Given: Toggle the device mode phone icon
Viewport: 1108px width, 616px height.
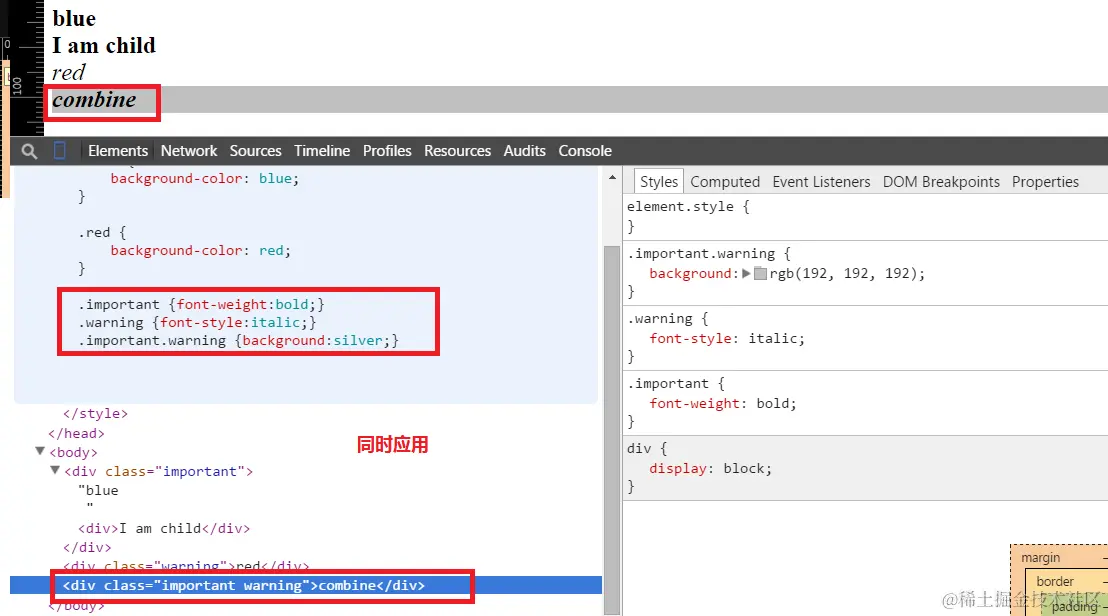Looking at the screenshot, I should coord(60,150).
